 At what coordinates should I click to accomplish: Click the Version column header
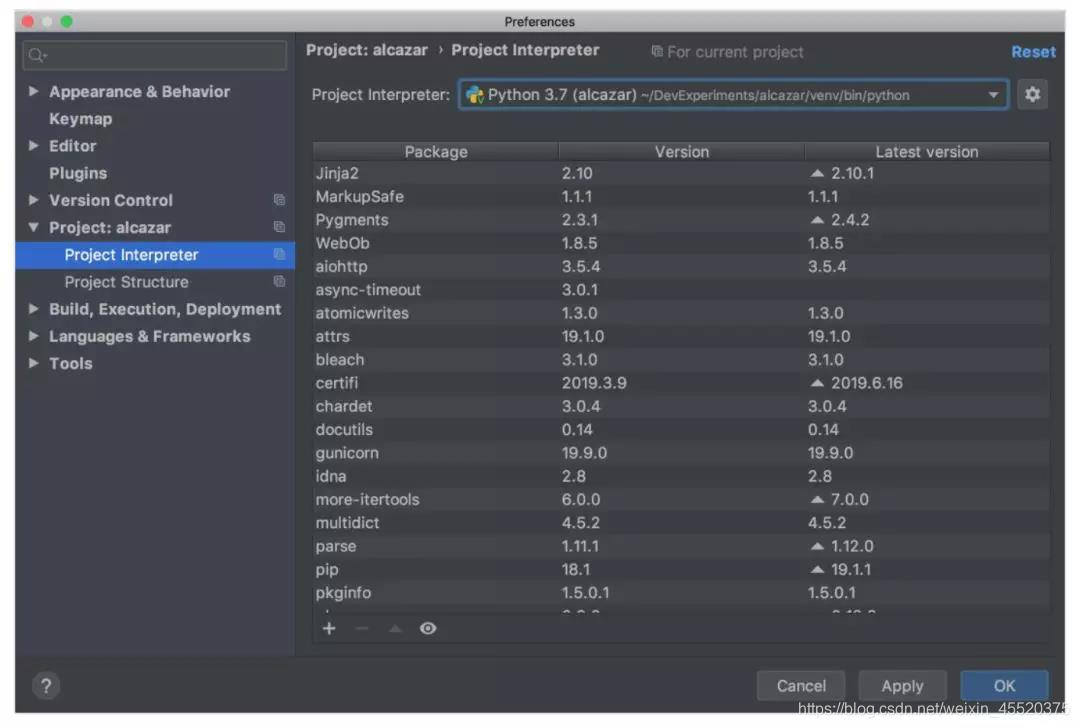pos(682,152)
